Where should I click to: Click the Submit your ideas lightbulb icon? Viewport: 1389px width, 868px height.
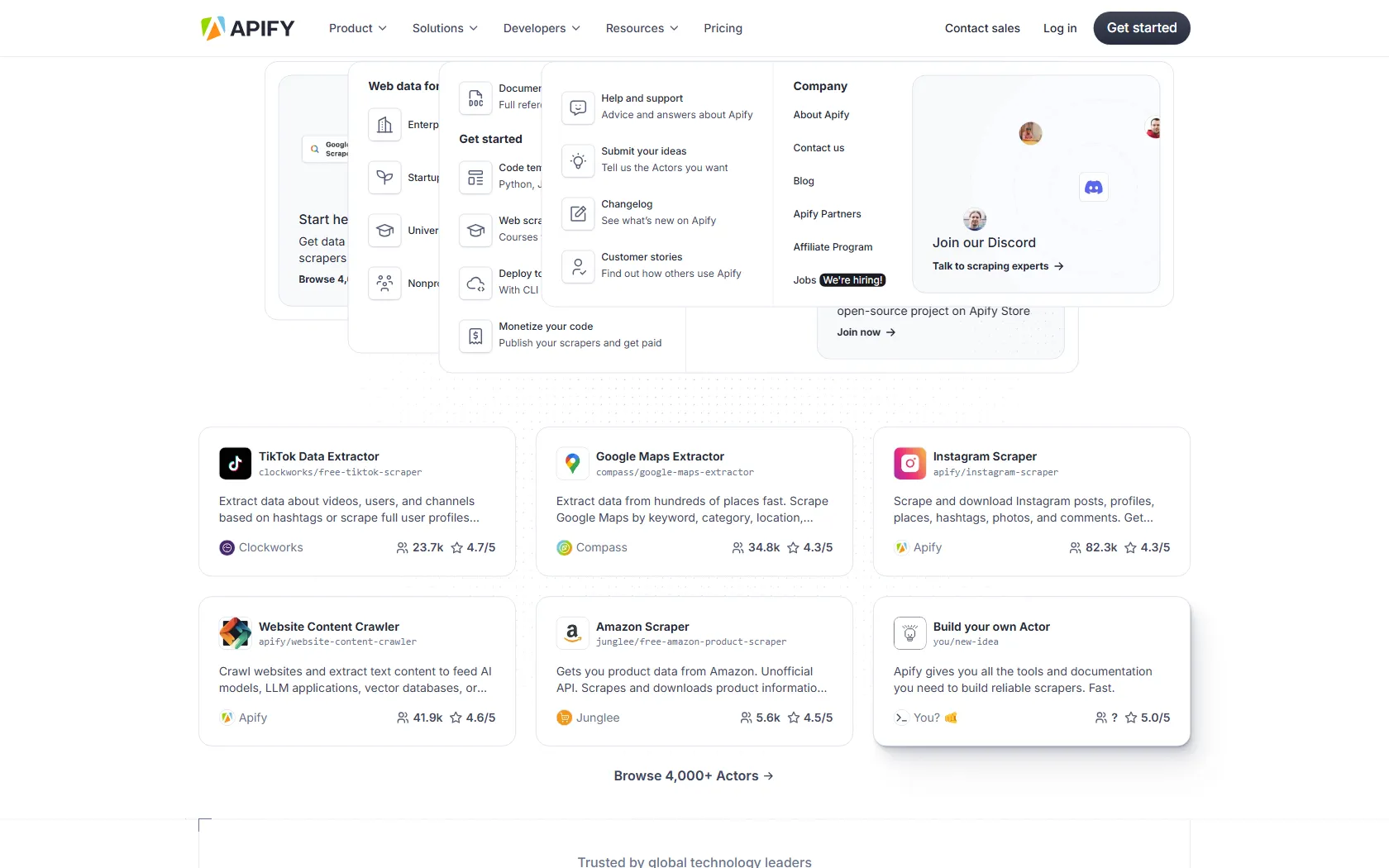[x=578, y=160]
